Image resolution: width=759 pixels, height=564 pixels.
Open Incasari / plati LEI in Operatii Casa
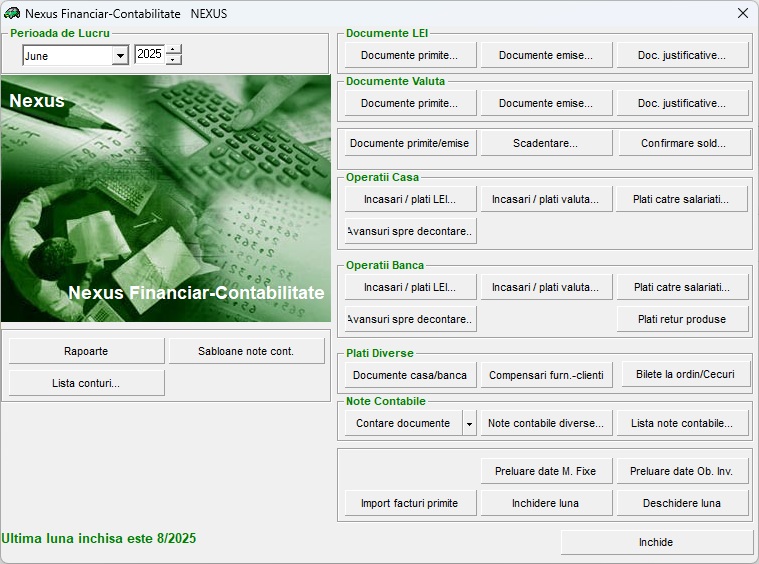(410, 199)
